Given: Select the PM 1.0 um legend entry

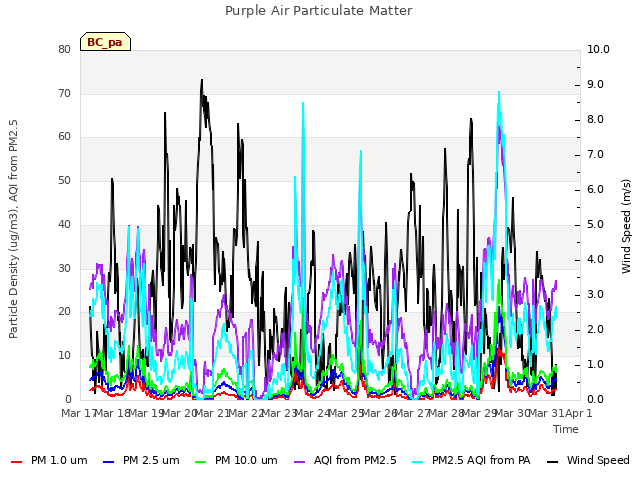Looking at the screenshot, I should pyautogui.click(x=49, y=460).
